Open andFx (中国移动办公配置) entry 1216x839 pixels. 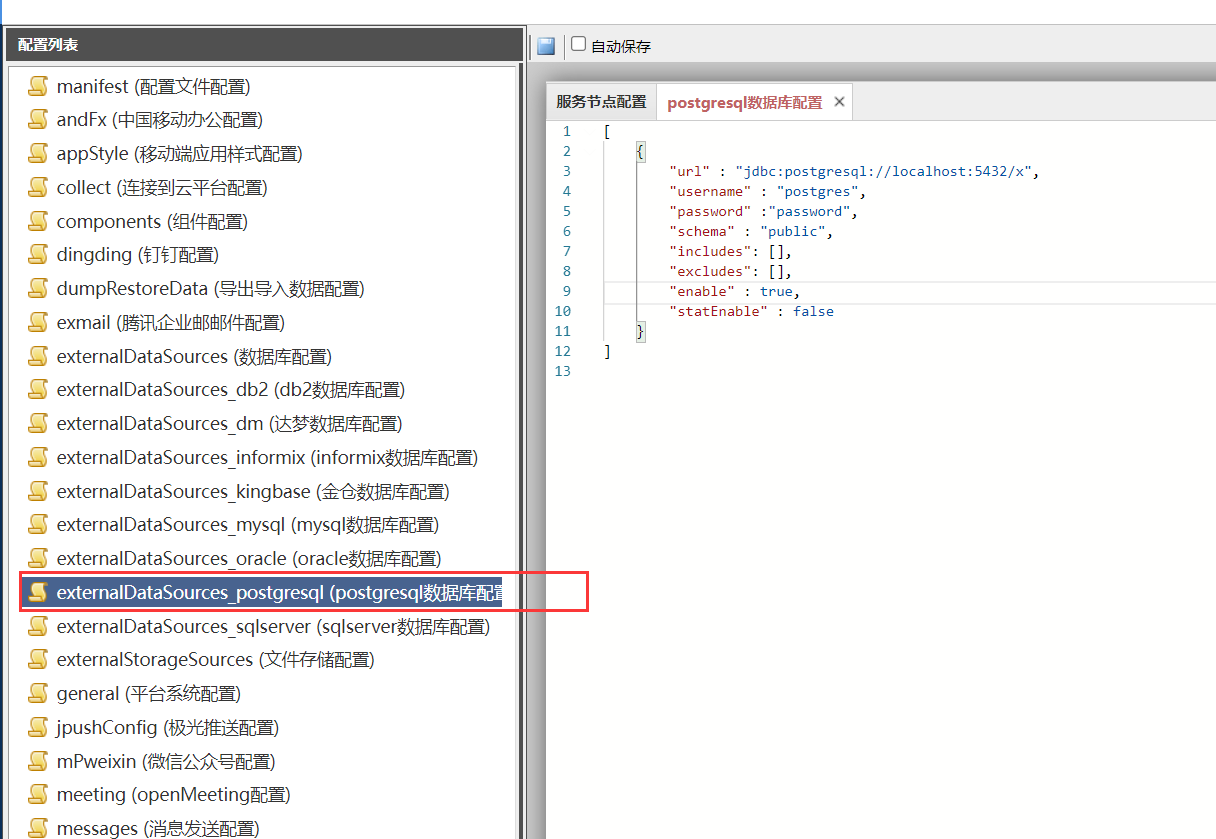coord(159,120)
